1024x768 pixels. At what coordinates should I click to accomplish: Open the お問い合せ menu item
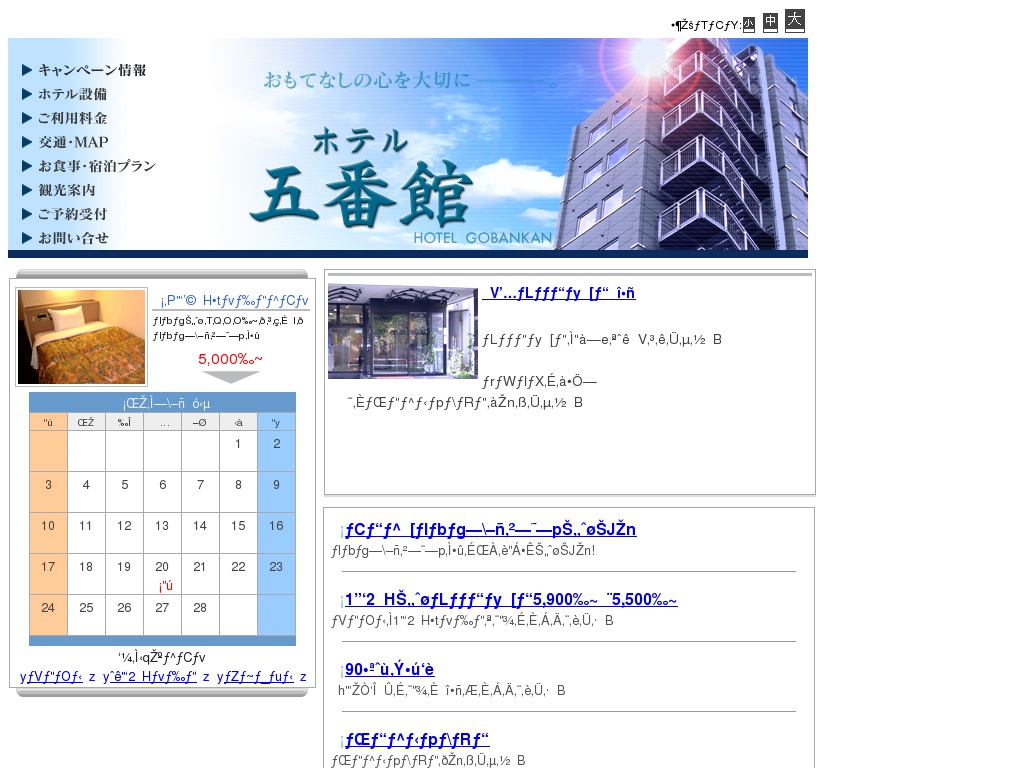click(65, 238)
